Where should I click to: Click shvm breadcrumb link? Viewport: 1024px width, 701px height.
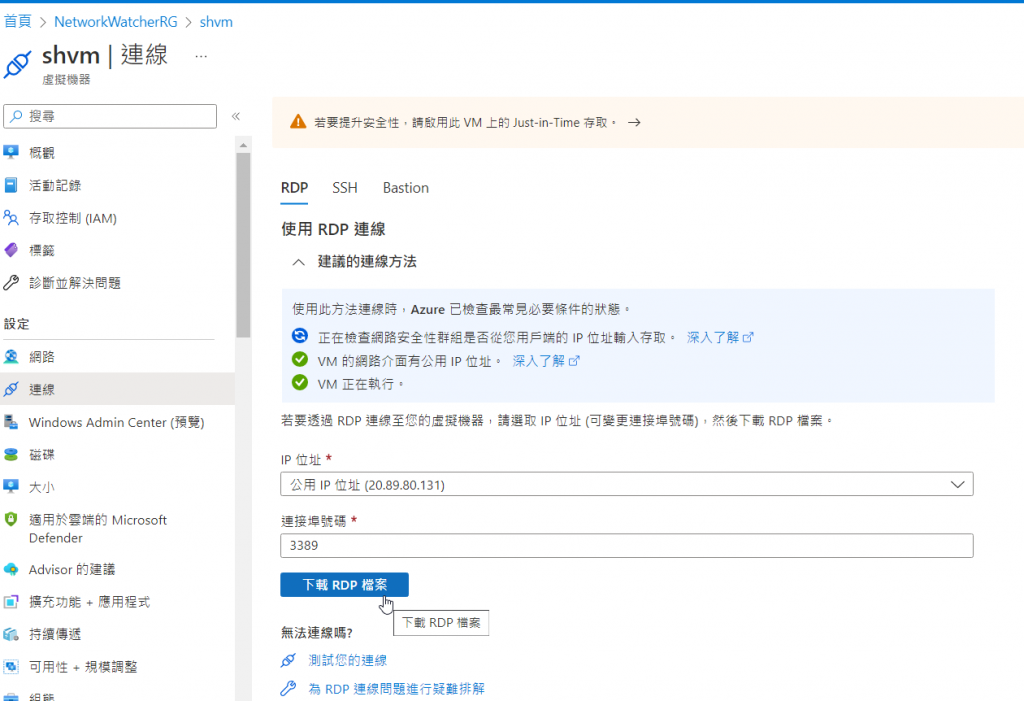click(216, 22)
